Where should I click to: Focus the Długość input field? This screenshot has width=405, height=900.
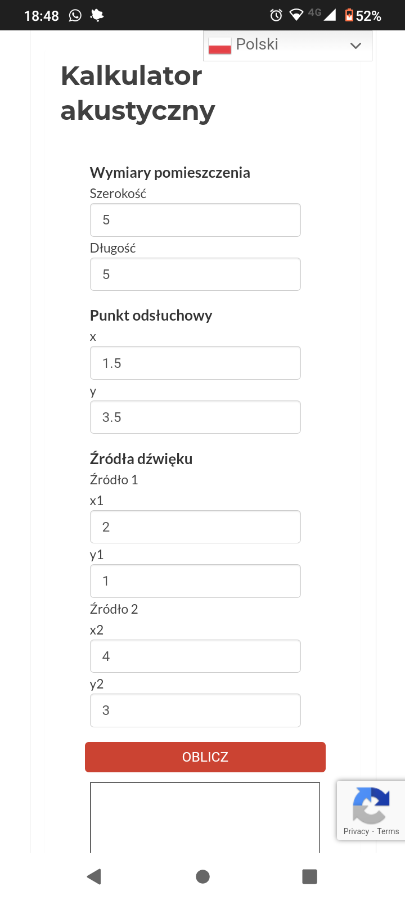click(x=195, y=274)
